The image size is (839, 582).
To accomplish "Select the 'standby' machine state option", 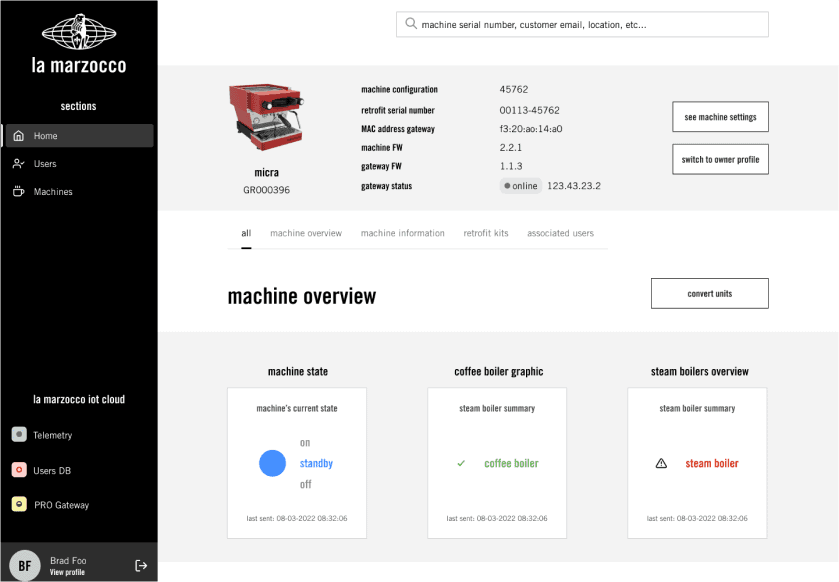I will [316, 463].
